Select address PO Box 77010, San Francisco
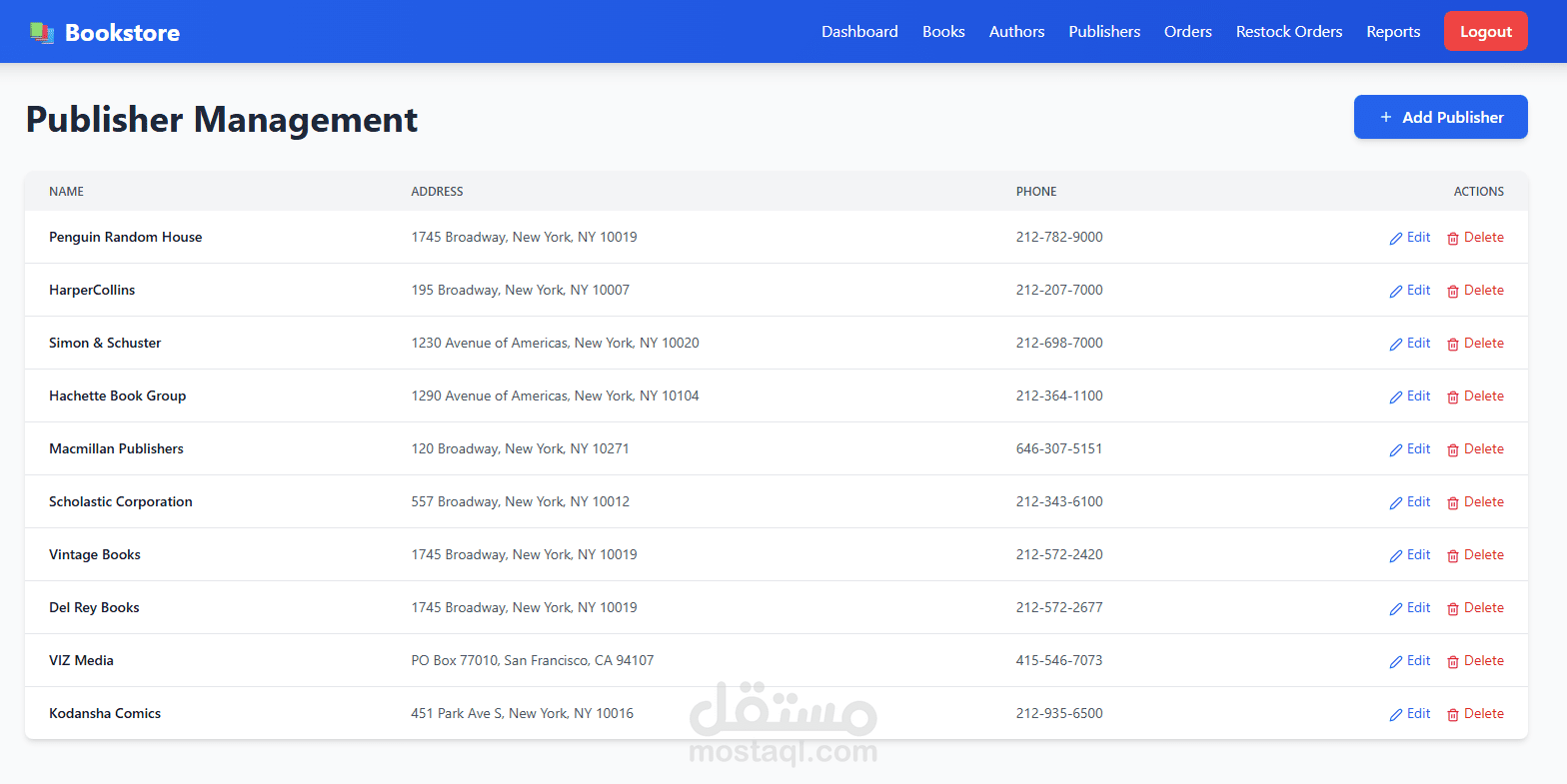 (x=533, y=660)
